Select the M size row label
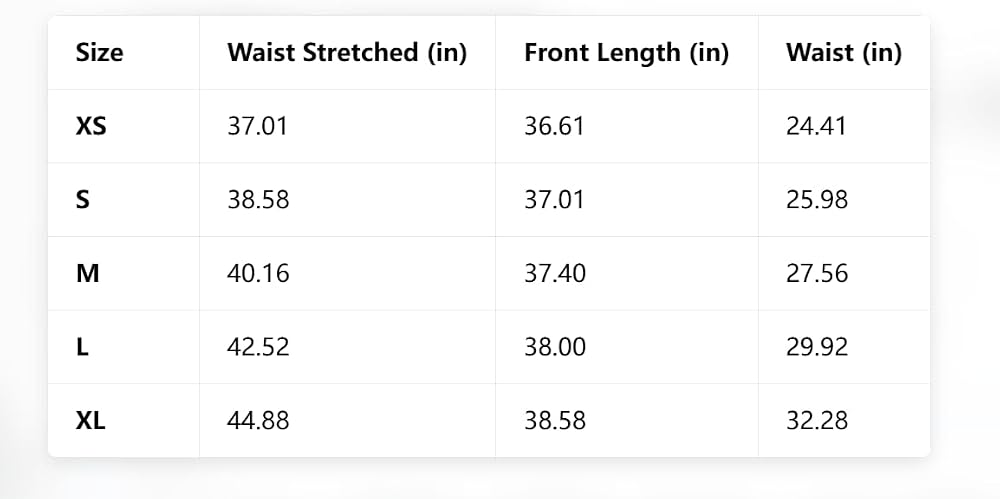This screenshot has width=1000, height=499. tap(87, 274)
